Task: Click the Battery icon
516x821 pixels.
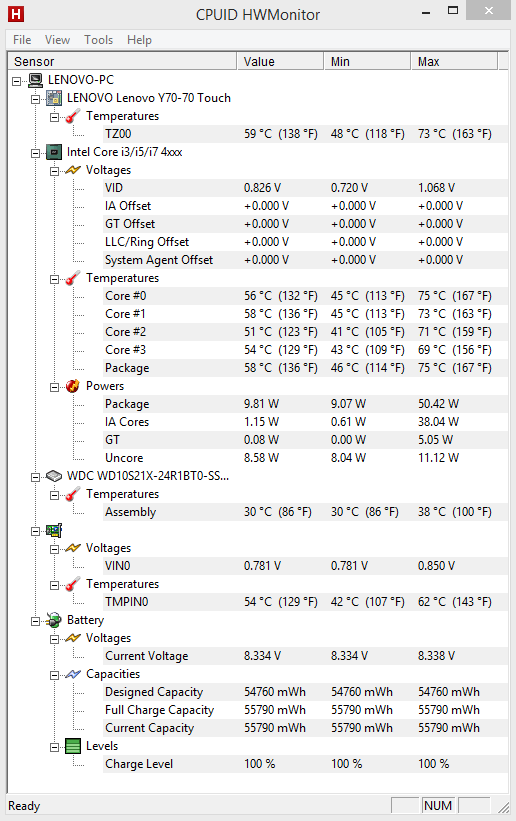Action: (x=54, y=620)
